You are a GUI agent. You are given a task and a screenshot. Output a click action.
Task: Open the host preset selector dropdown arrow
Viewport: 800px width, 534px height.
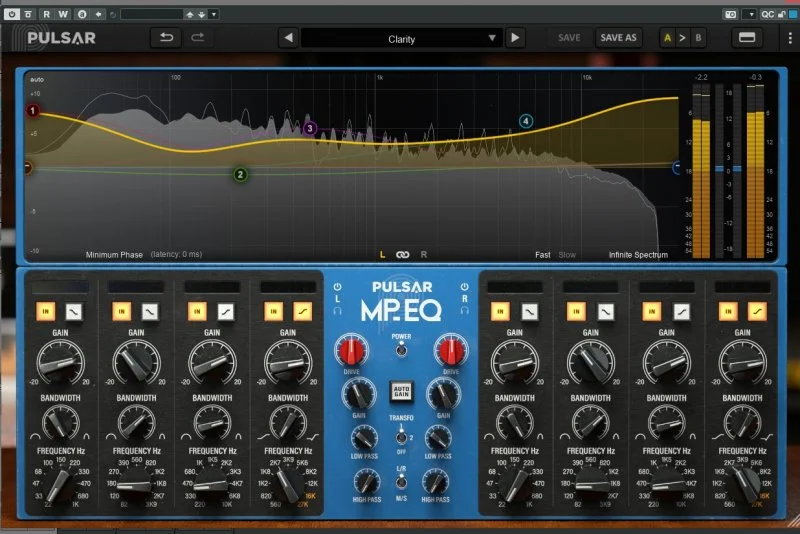(x=214, y=14)
